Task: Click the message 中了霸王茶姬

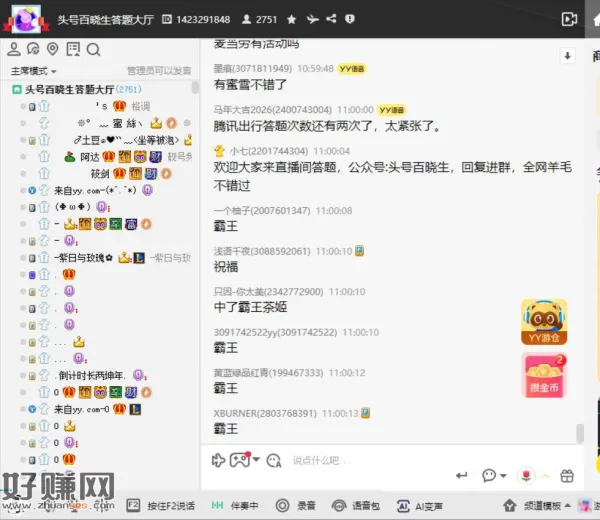Action: pyautogui.click(x=250, y=307)
